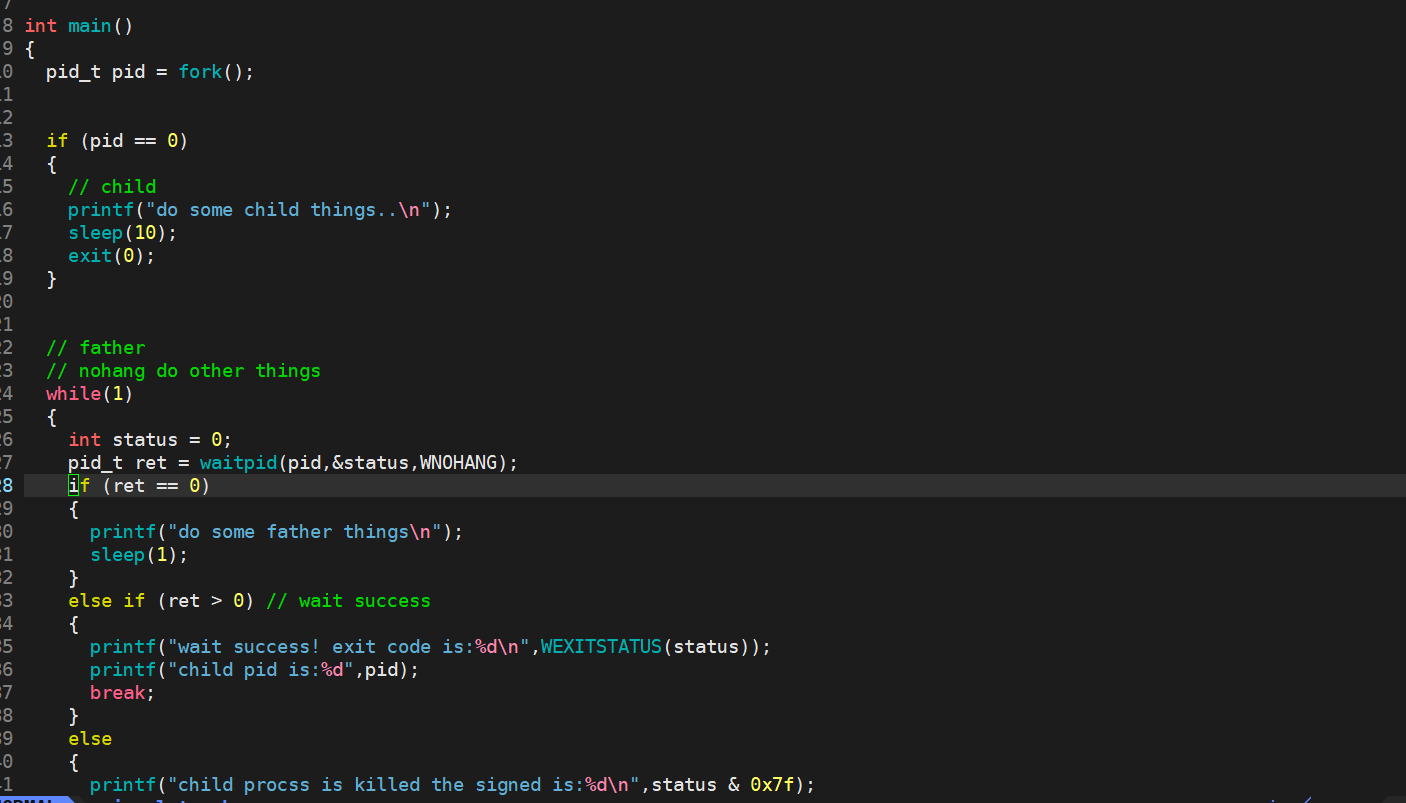
Task: Click the 'break;' statement
Action: pos(123,693)
